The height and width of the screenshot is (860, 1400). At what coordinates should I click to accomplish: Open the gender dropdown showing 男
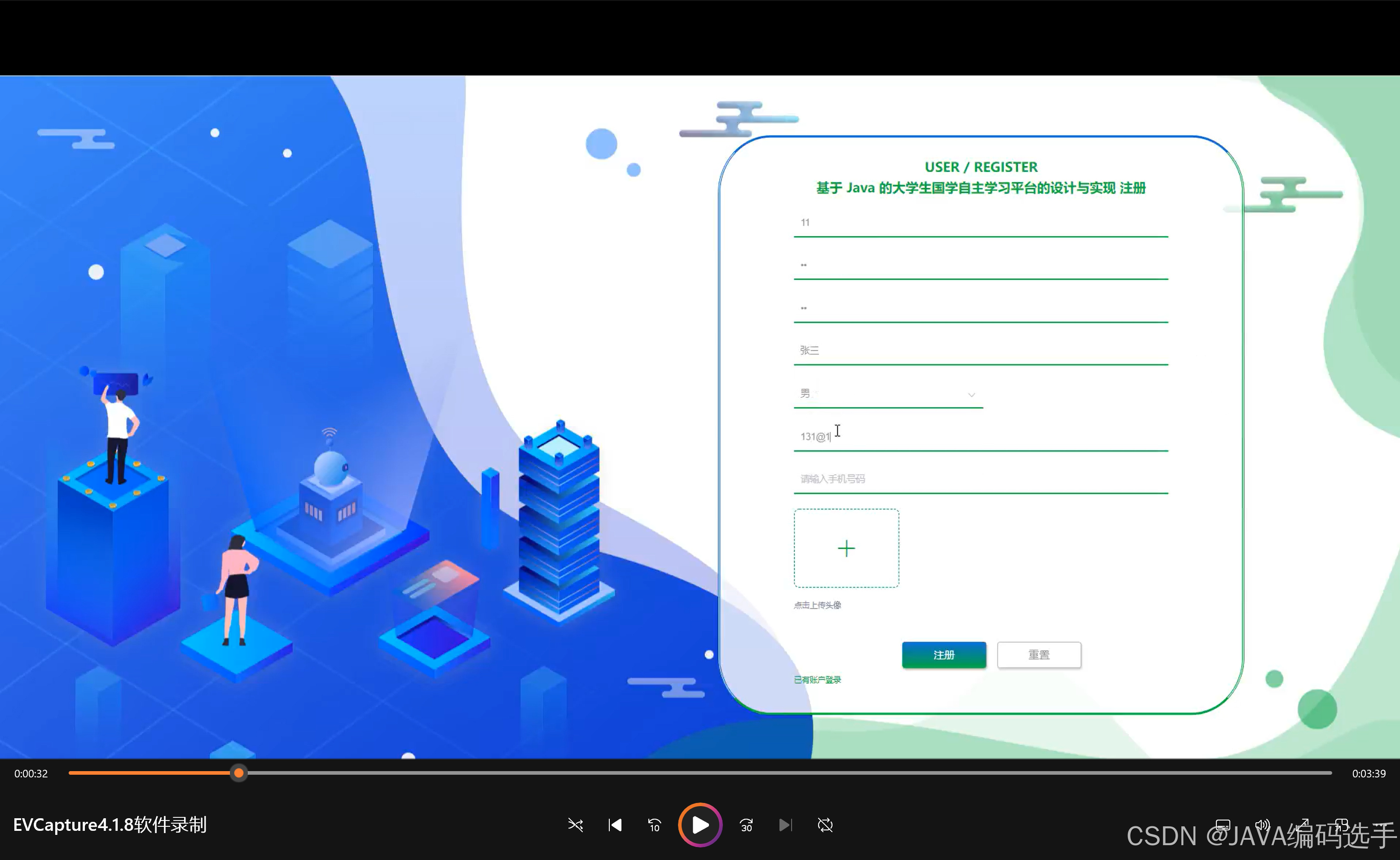click(x=888, y=394)
